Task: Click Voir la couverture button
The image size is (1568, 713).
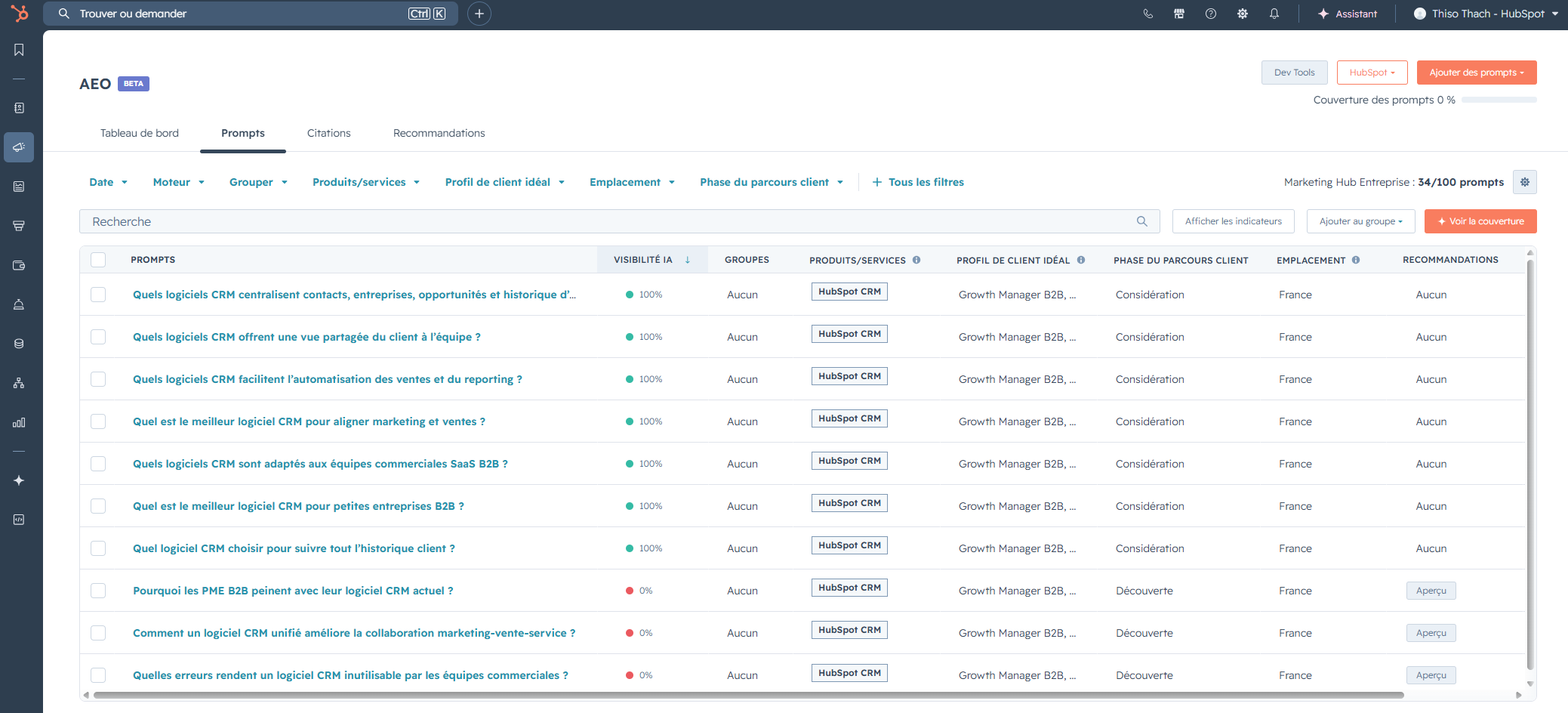Action: pyautogui.click(x=1480, y=221)
